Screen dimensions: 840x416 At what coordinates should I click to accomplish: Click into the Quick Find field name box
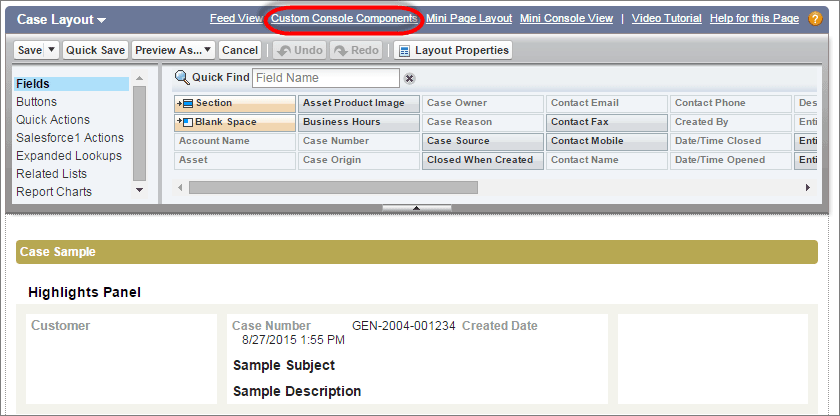[324, 78]
